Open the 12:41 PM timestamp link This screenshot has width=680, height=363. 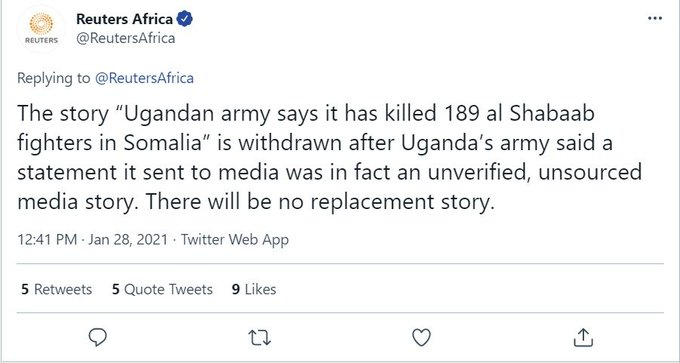click(x=47, y=239)
